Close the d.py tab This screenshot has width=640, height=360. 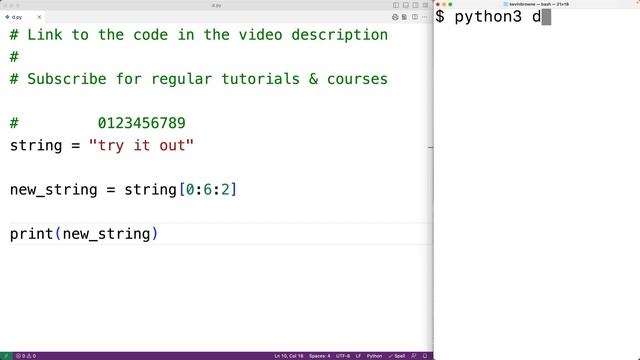39,17
